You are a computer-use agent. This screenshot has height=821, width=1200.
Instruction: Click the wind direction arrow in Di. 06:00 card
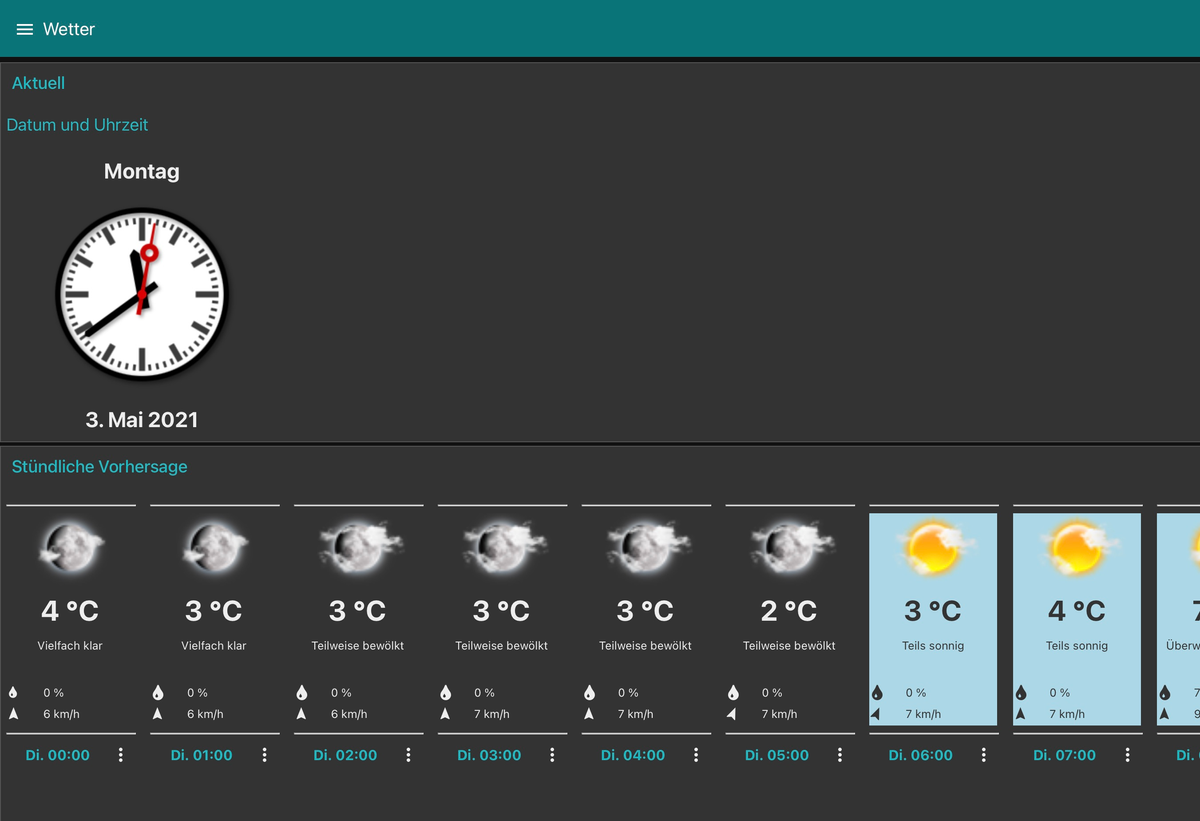[876, 714]
